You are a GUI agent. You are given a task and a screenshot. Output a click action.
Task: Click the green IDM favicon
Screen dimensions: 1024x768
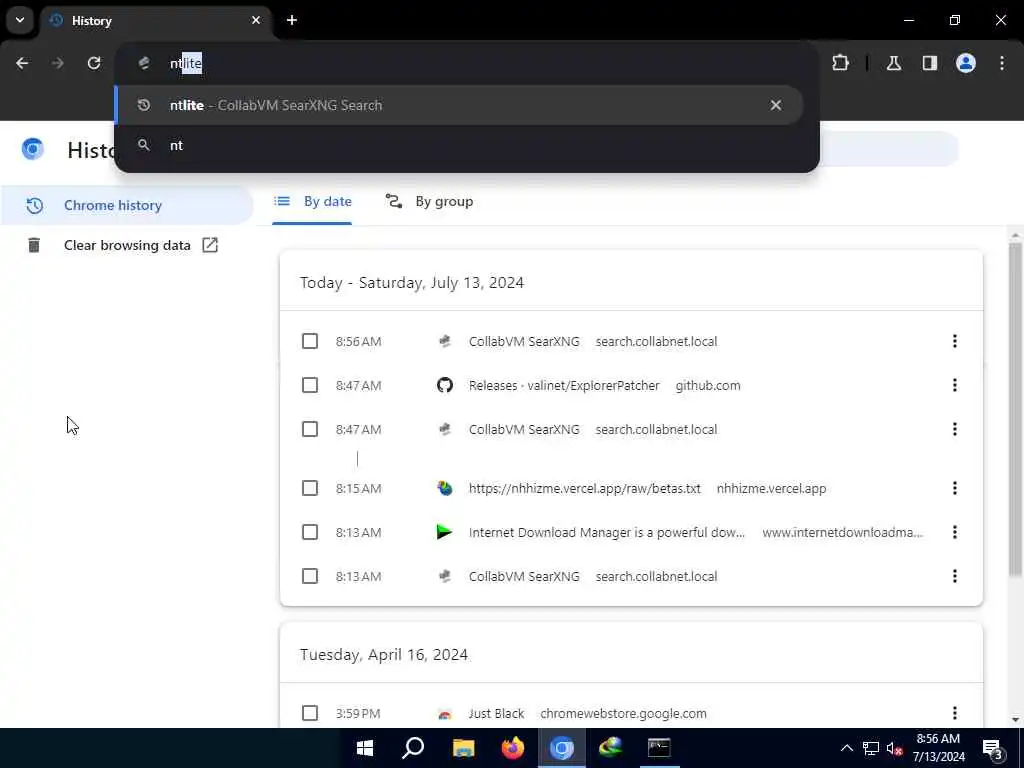(x=445, y=532)
